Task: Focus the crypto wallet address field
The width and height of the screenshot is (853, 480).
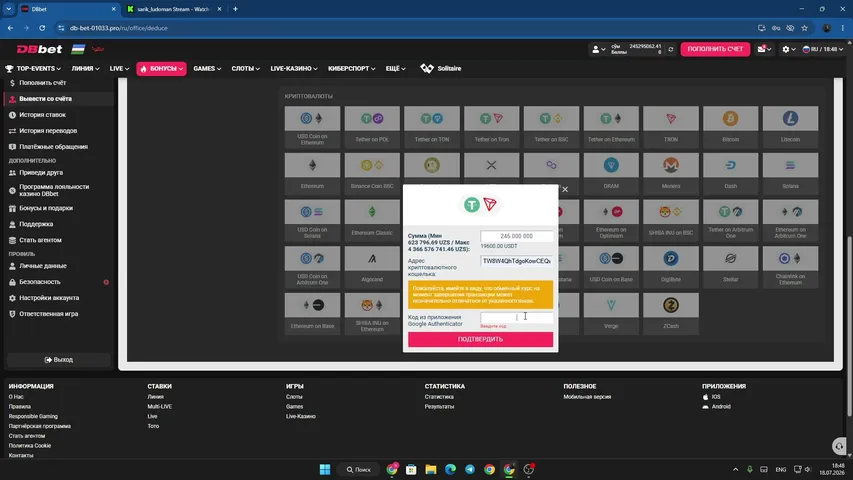Action: [x=516, y=261]
